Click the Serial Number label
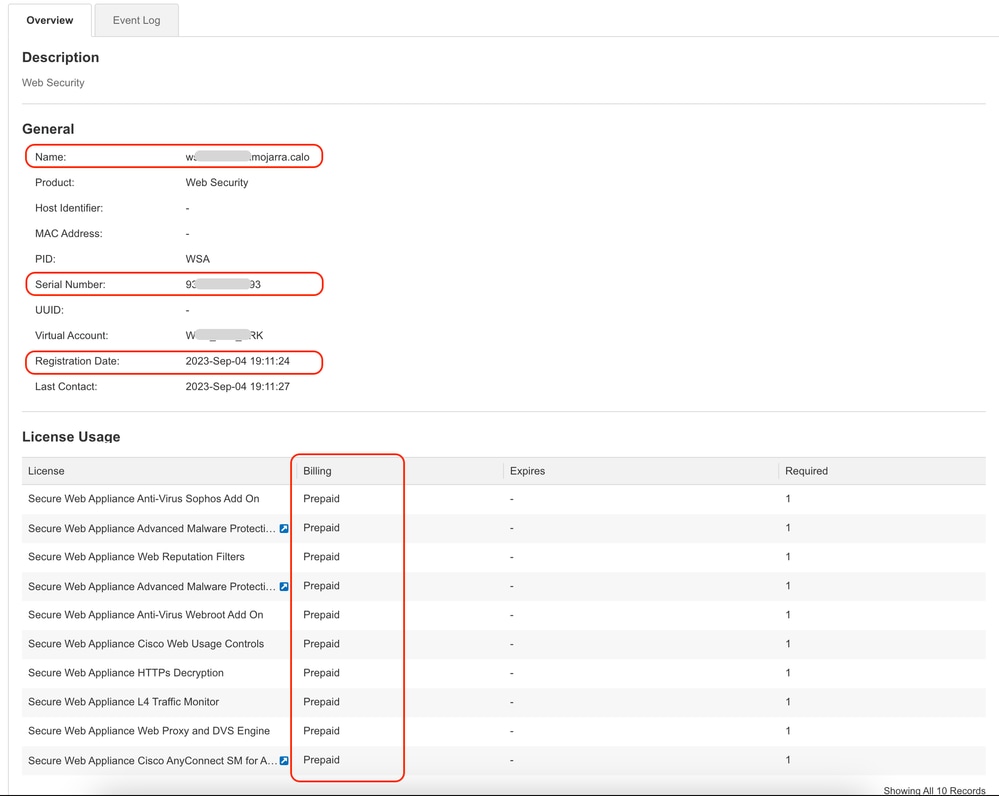Image resolution: width=999 pixels, height=796 pixels. 70,284
